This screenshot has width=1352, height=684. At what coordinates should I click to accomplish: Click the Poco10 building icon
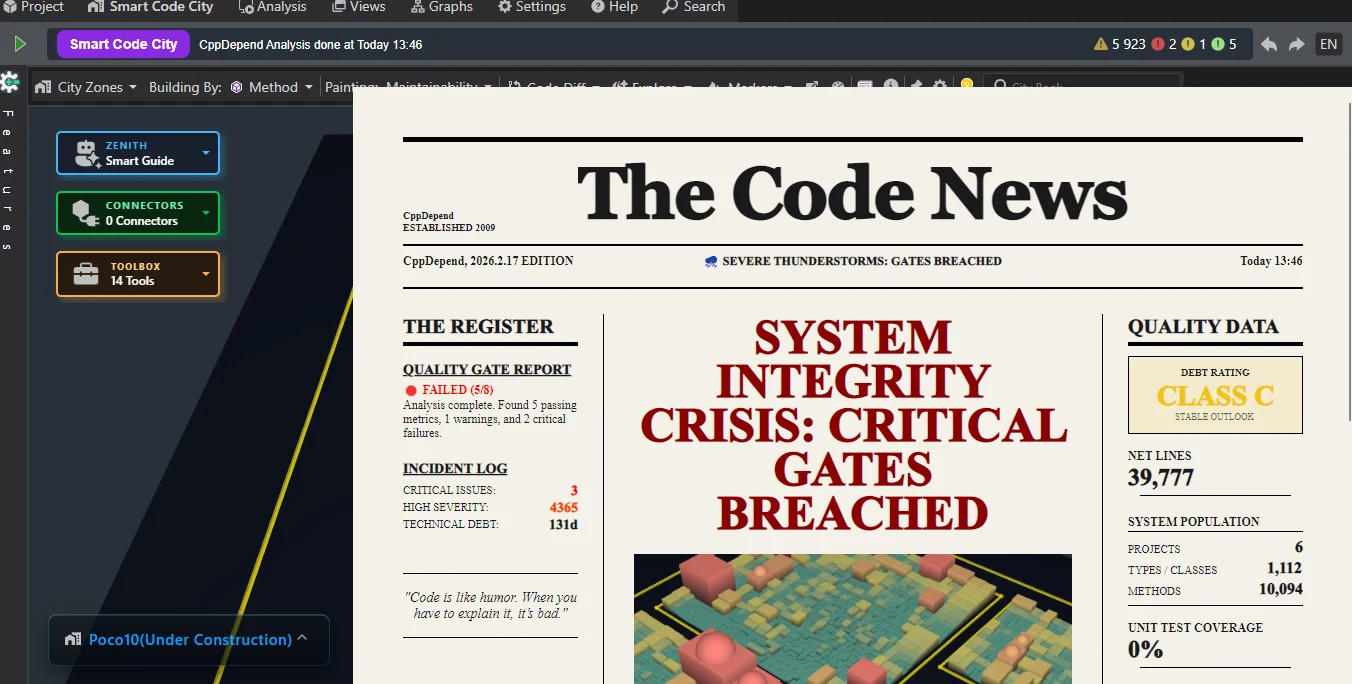pyautogui.click(x=72, y=640)
